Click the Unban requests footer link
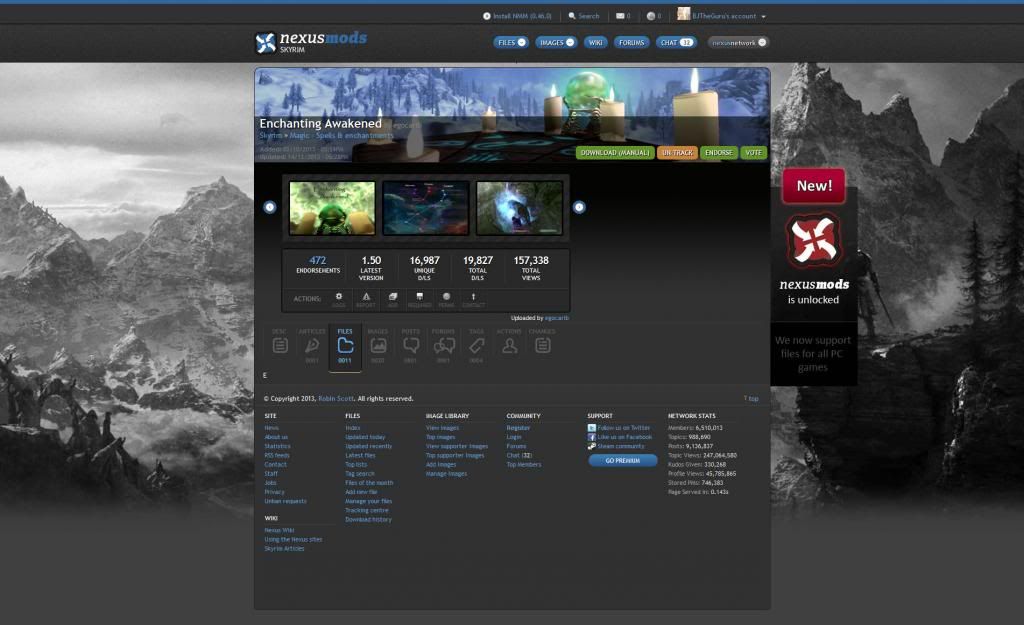1024x625 pixels. point(285,501)
